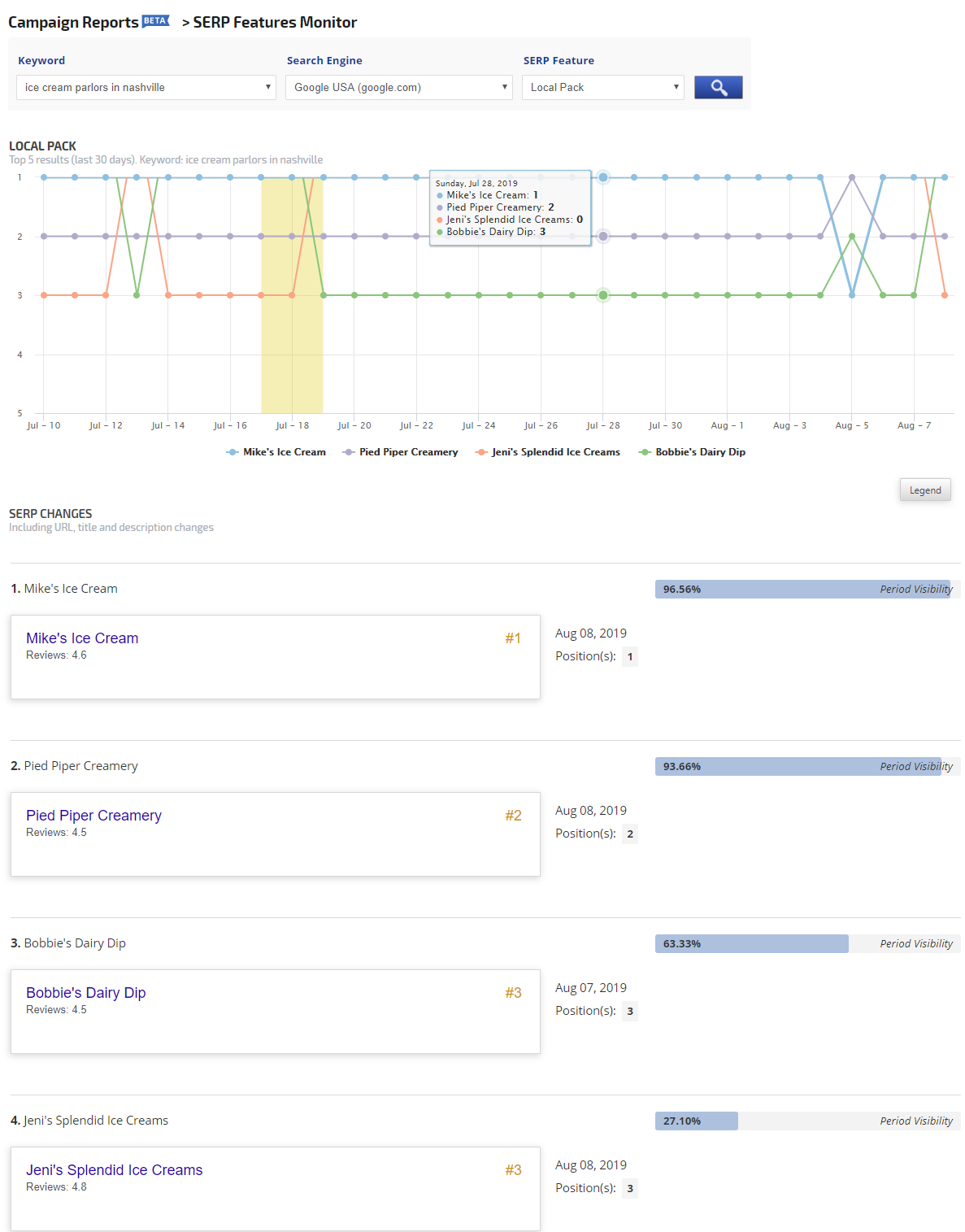The image size is (965, 1232).
Task: Open Jeni's Splendid Ice Creams result link
Action: [115, 1170]
